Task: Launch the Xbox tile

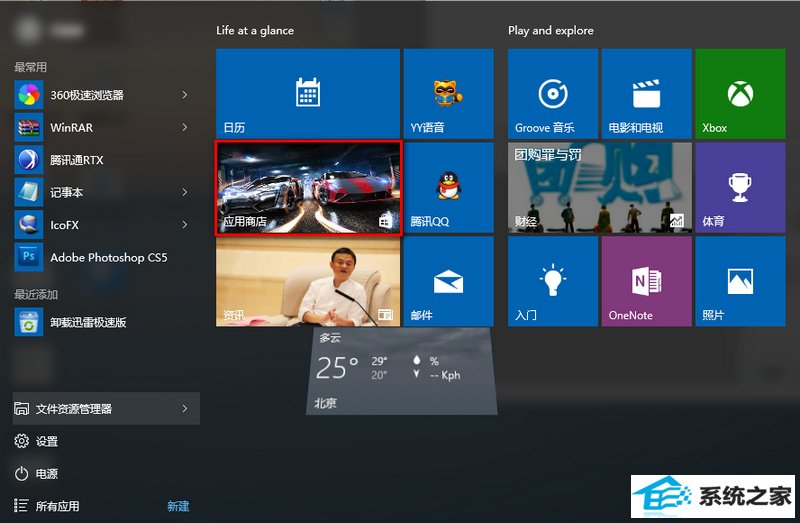Action: tap(740, 93)
